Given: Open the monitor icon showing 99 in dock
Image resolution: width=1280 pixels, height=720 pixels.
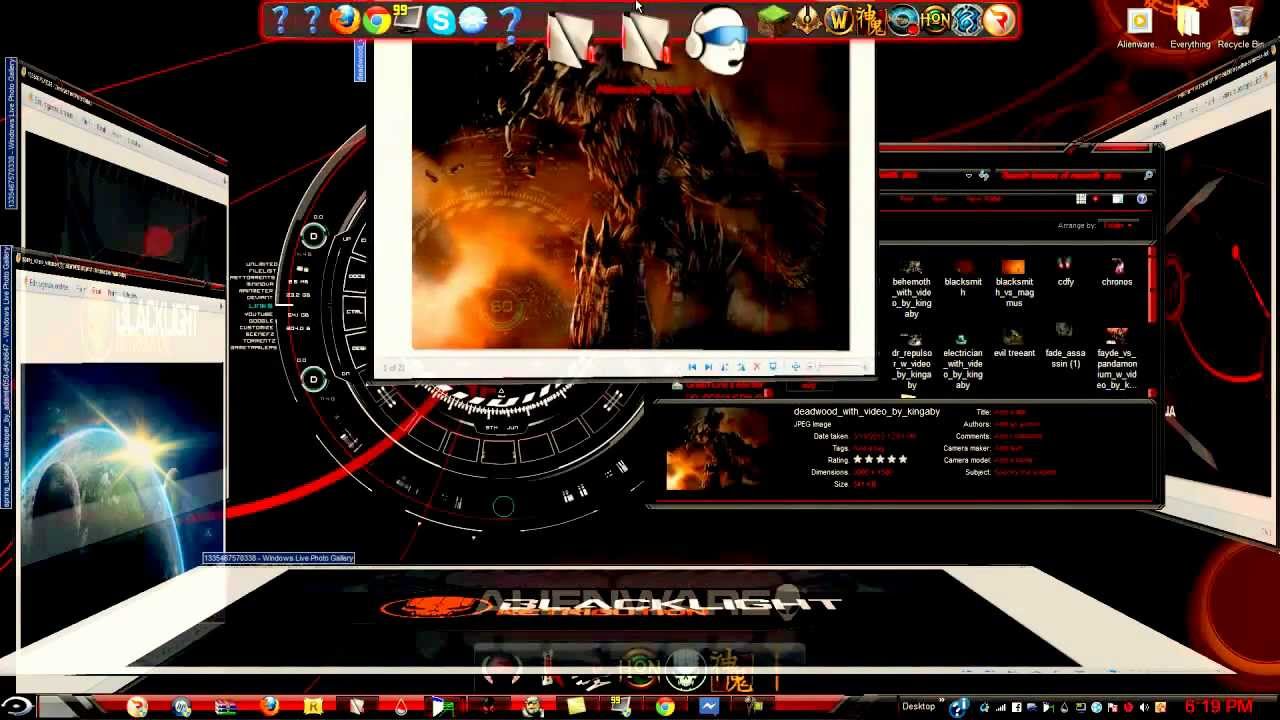Looking at the screenshot, I should (x=408, y=20).
